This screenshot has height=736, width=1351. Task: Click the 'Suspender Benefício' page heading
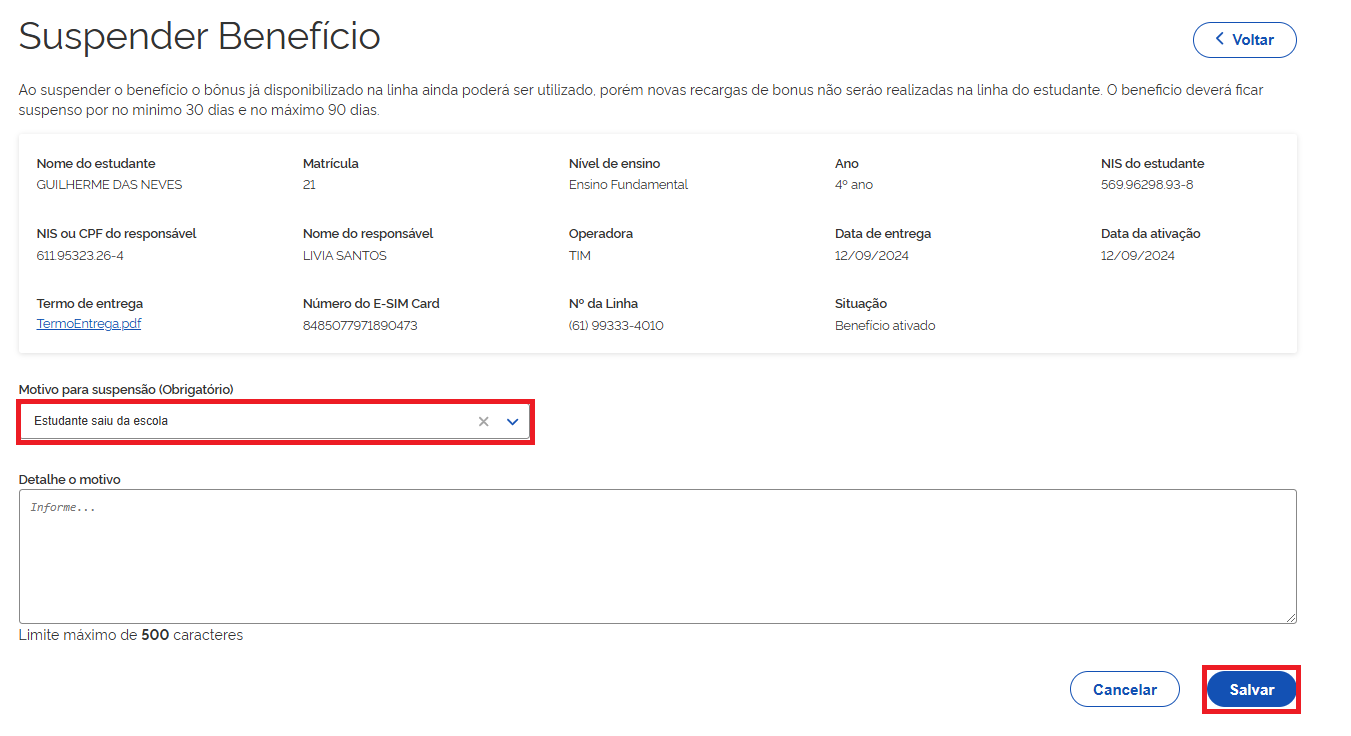200,37
